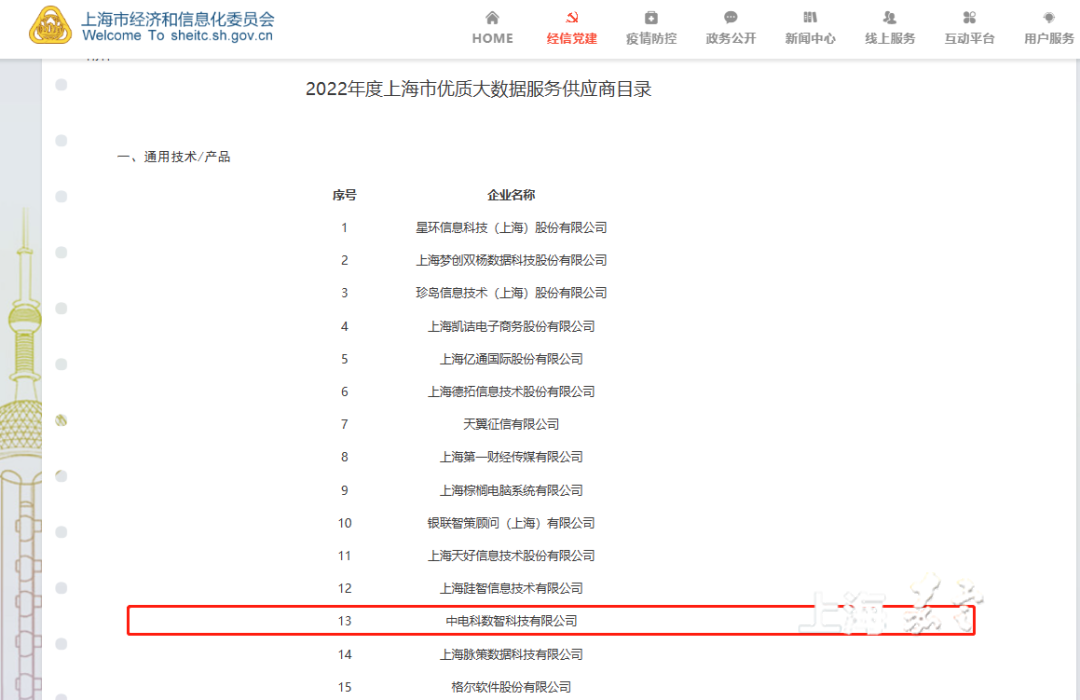Screen dimensions: 1080x700
Task: Select the 政务公开 menu item
Action: coord(730,38)
